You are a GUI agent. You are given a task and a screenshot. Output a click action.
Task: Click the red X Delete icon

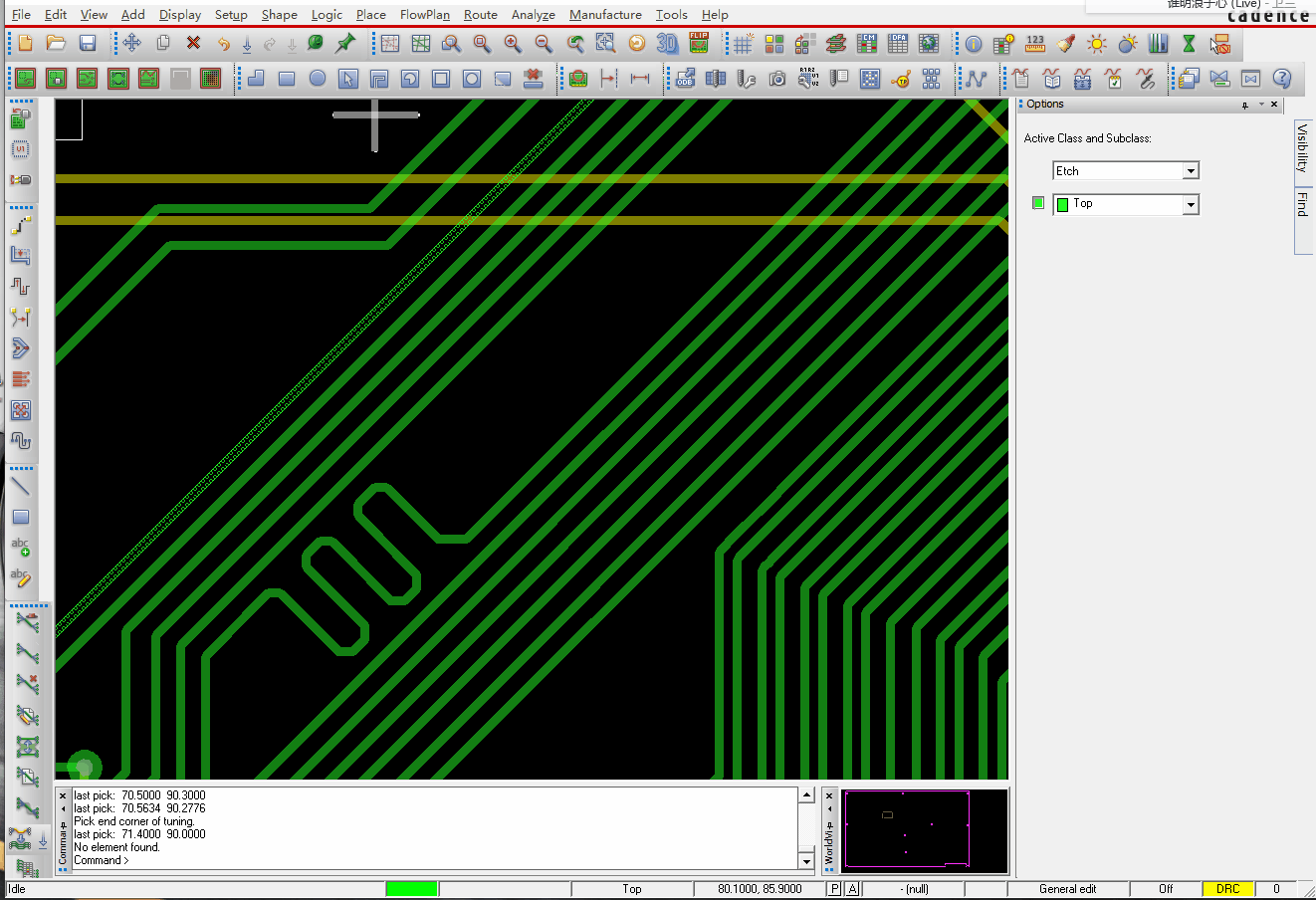[193, 43]
